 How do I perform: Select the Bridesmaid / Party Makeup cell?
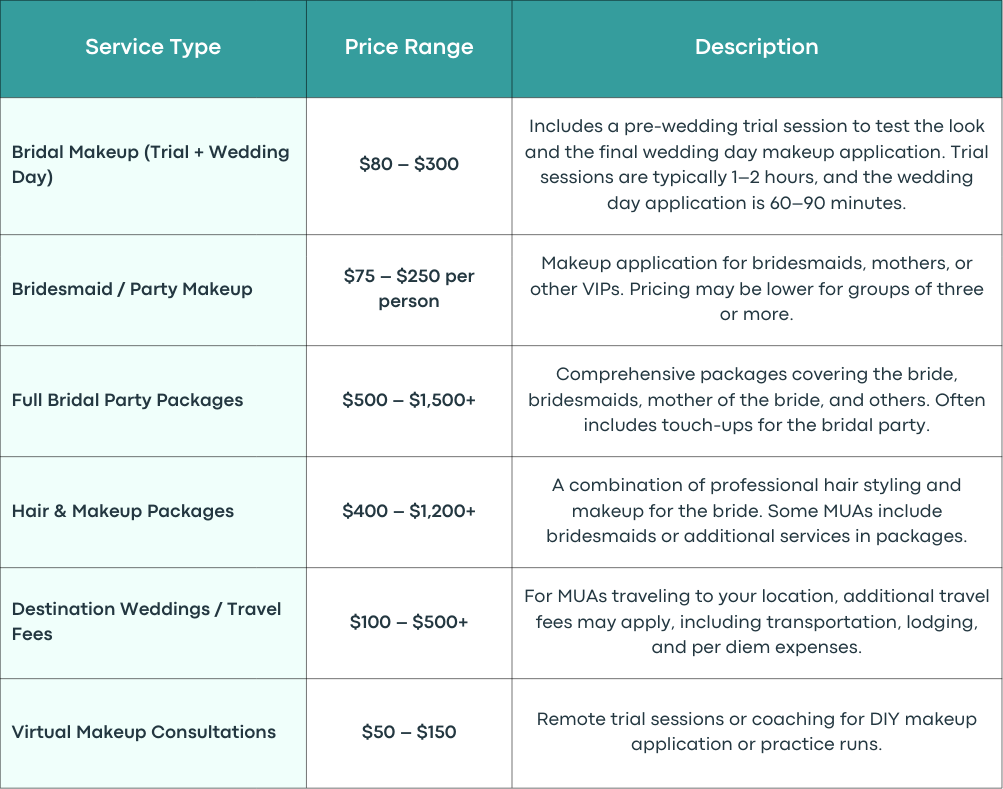click(153, 290)
